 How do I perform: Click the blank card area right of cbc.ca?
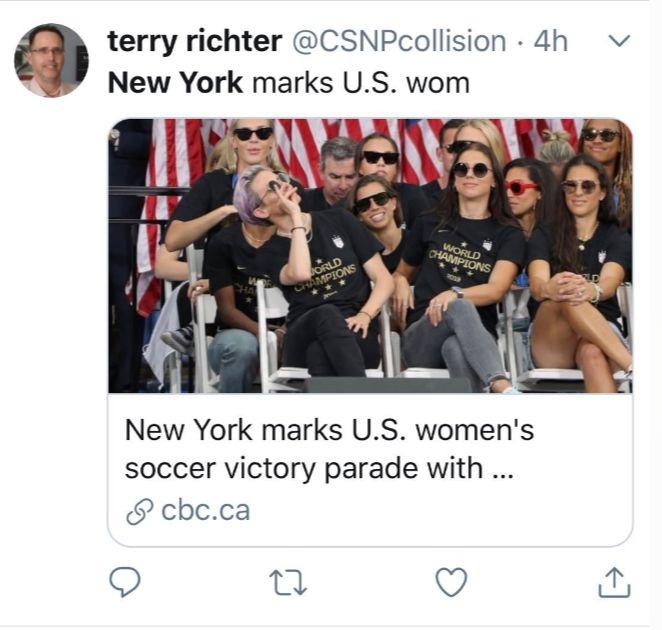[x=450, y=511]
